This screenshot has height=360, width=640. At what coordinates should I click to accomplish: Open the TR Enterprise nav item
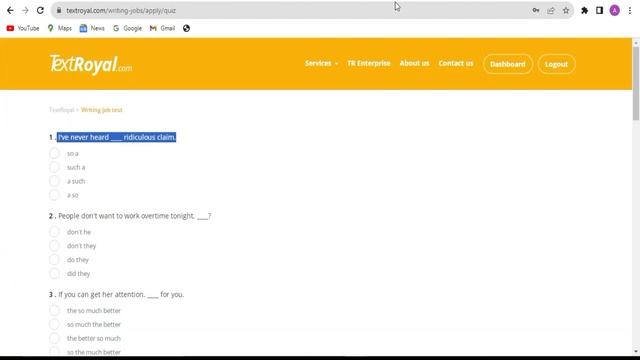point(369,63)
